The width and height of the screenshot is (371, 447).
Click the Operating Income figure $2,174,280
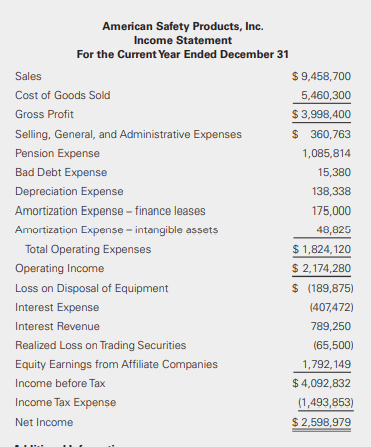pyautogui.click(x=321, y=268)
